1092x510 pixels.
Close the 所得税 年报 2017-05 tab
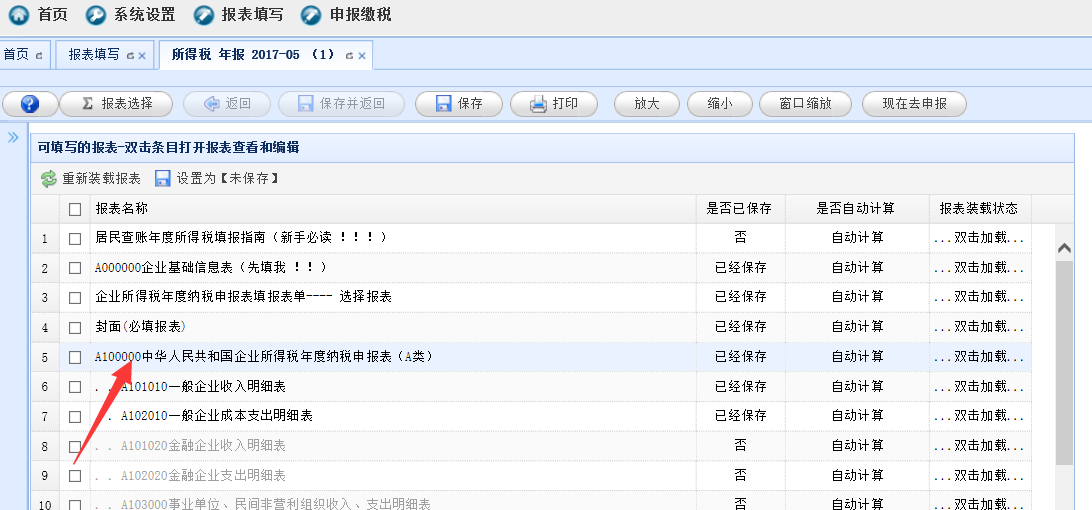(361, 56)
